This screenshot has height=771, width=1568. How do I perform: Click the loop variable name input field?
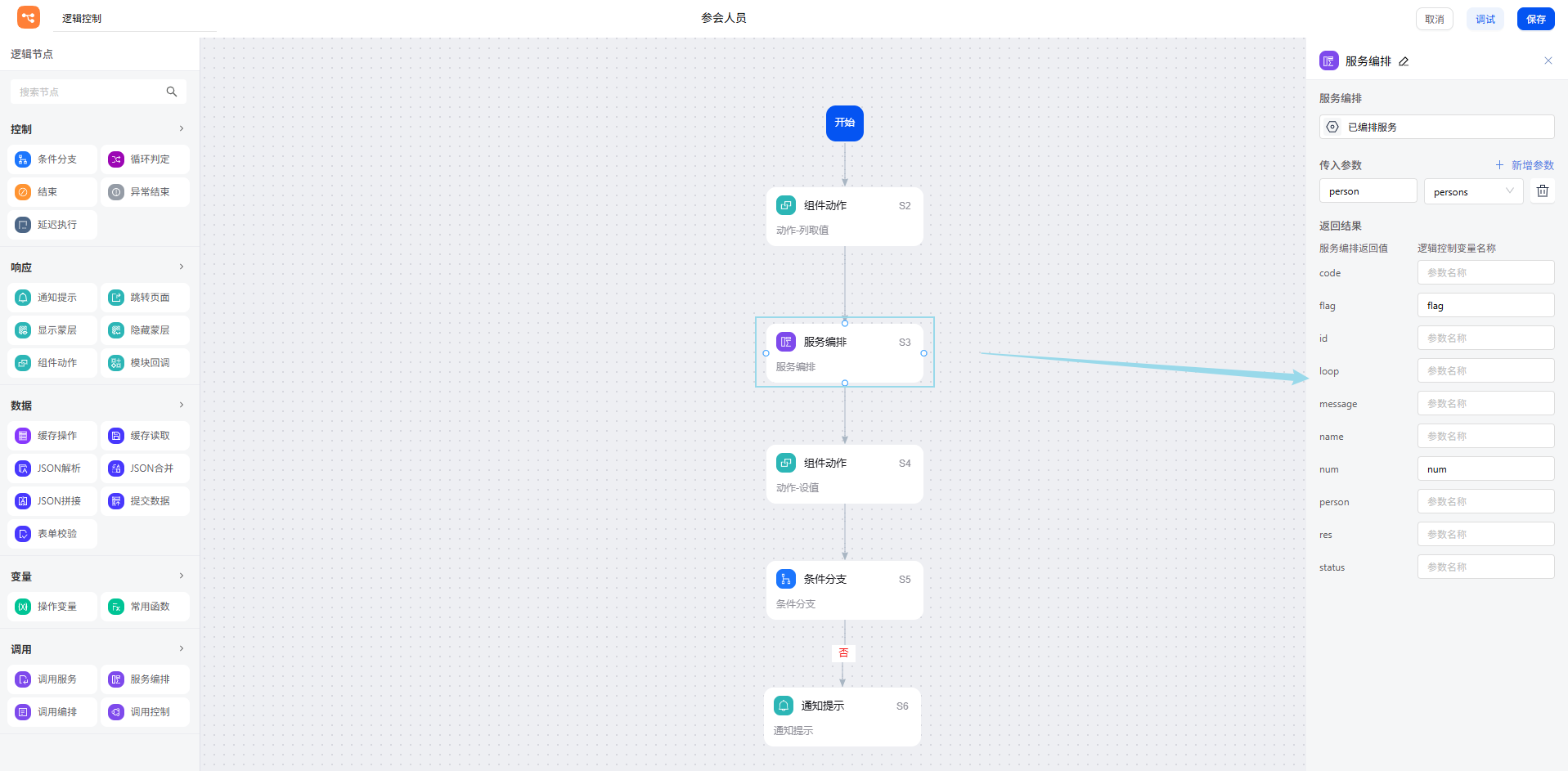[x=1485, y=371]
